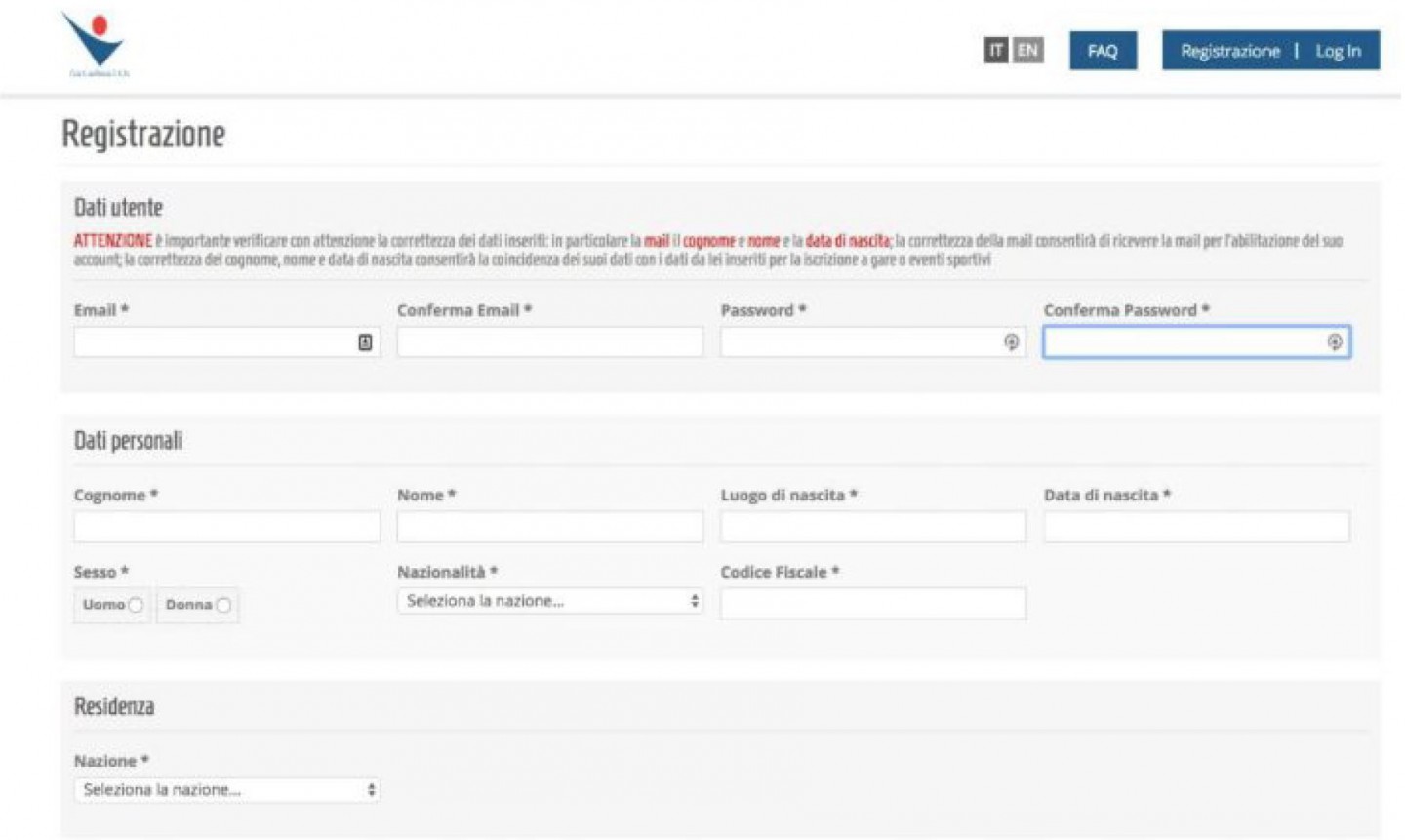Click the Registrazione page heading
1405x840 pixels.
[x=143, y=135]
